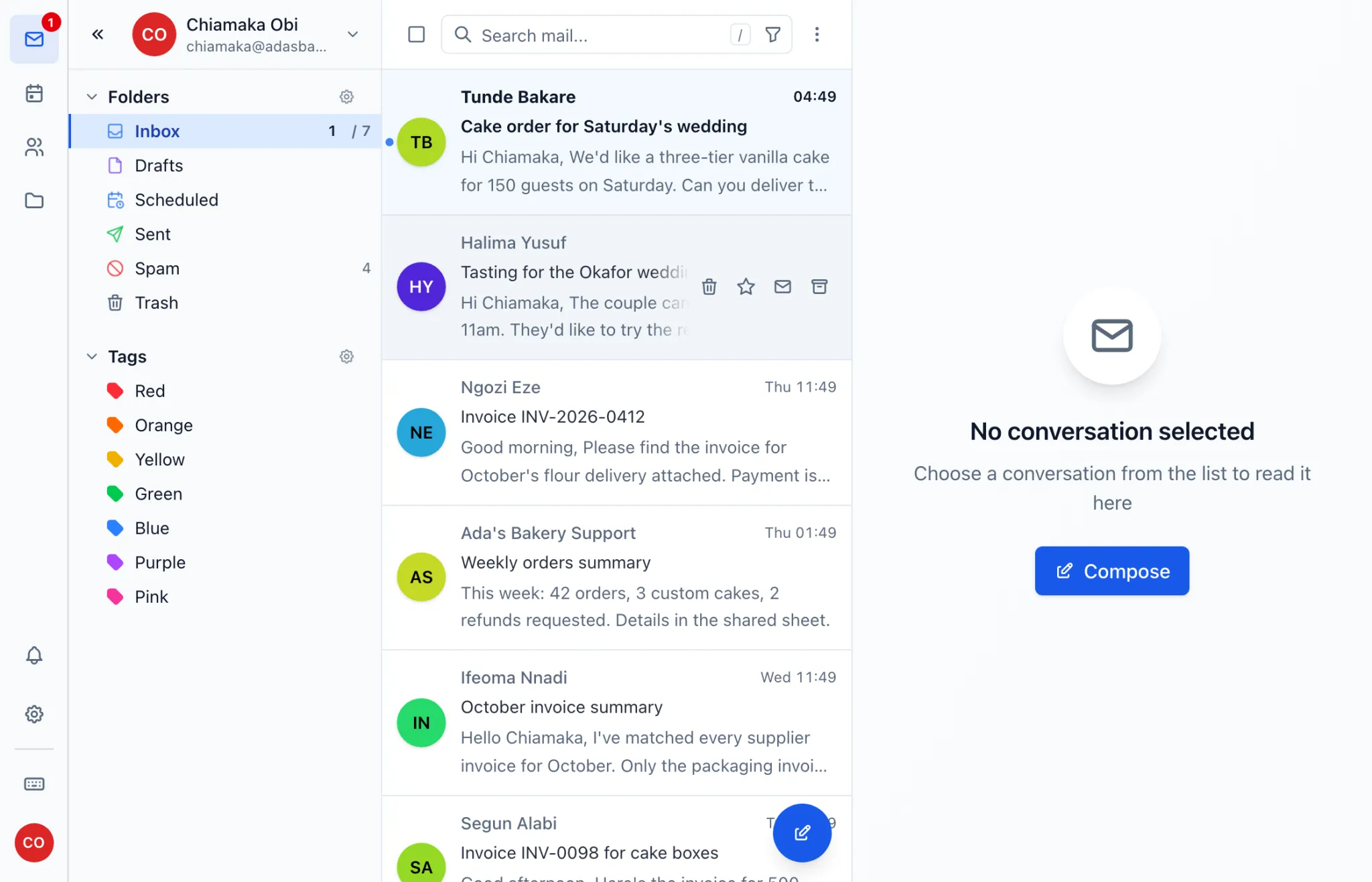This screenshot has width=1372, height=882.
Task: Delete the Halima Yusuf email with trash icon
Action: coord(709,287)
